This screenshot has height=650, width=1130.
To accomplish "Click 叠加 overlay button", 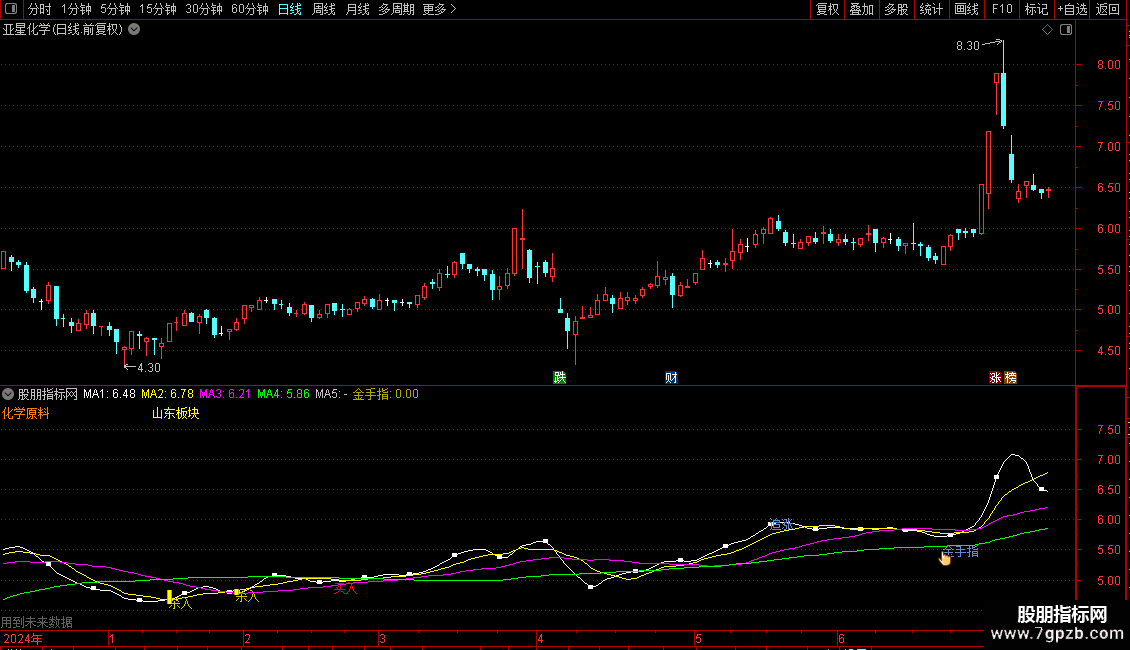I will point(861,9).
